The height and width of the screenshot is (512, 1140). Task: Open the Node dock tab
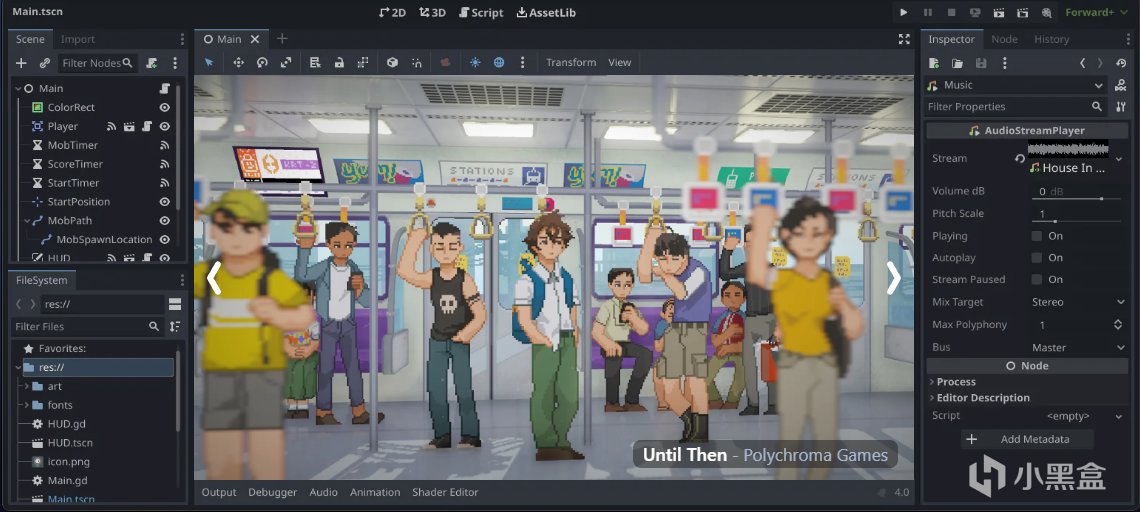1004,39
